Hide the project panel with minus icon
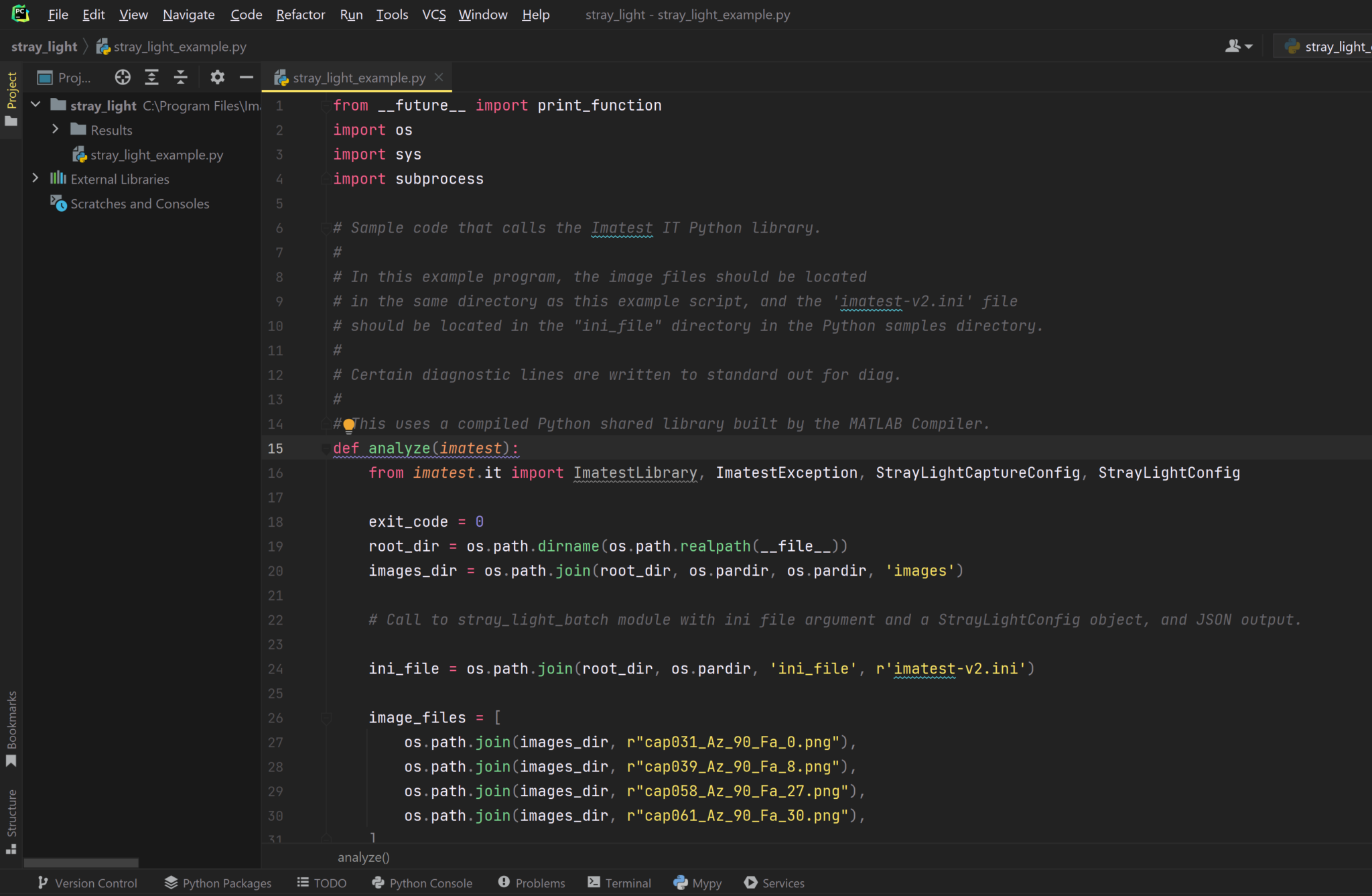Viewport: 1372px width, 896px height. pyautogui.click(x=247, y=78)
